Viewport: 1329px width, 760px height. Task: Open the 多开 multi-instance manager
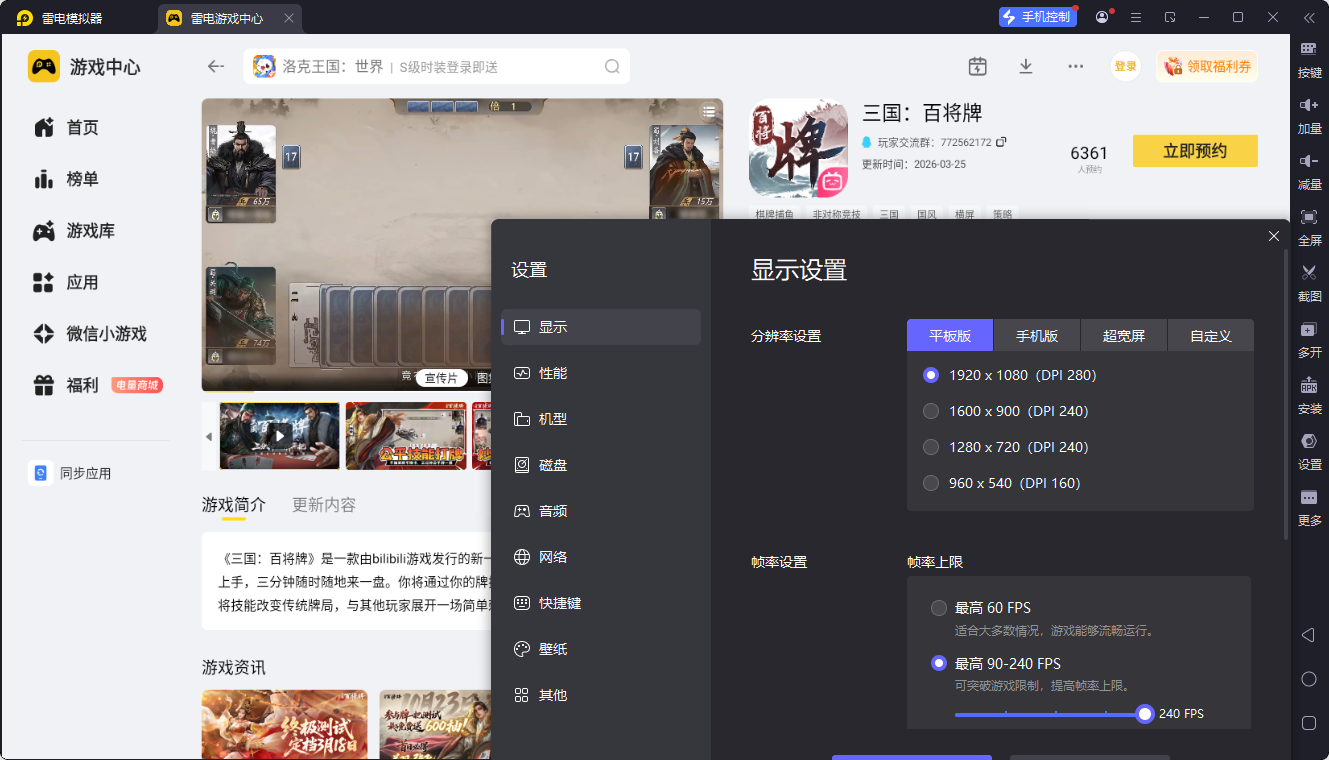click(1309, 339)
